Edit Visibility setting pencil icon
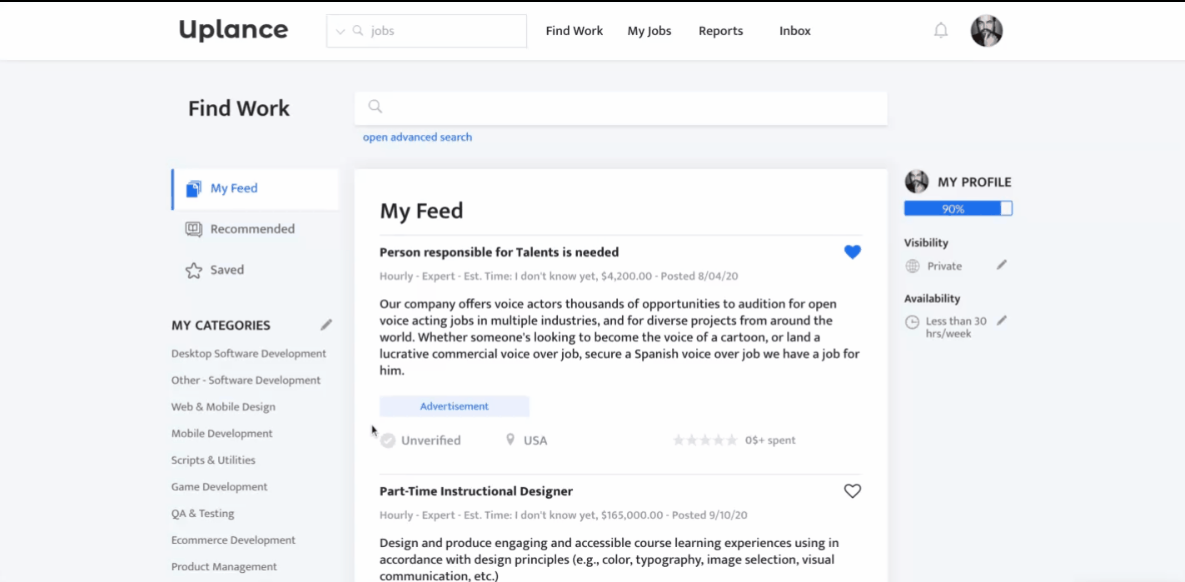The width and height of the screenshot is (1185, 582). click(x=1002, y=265)
